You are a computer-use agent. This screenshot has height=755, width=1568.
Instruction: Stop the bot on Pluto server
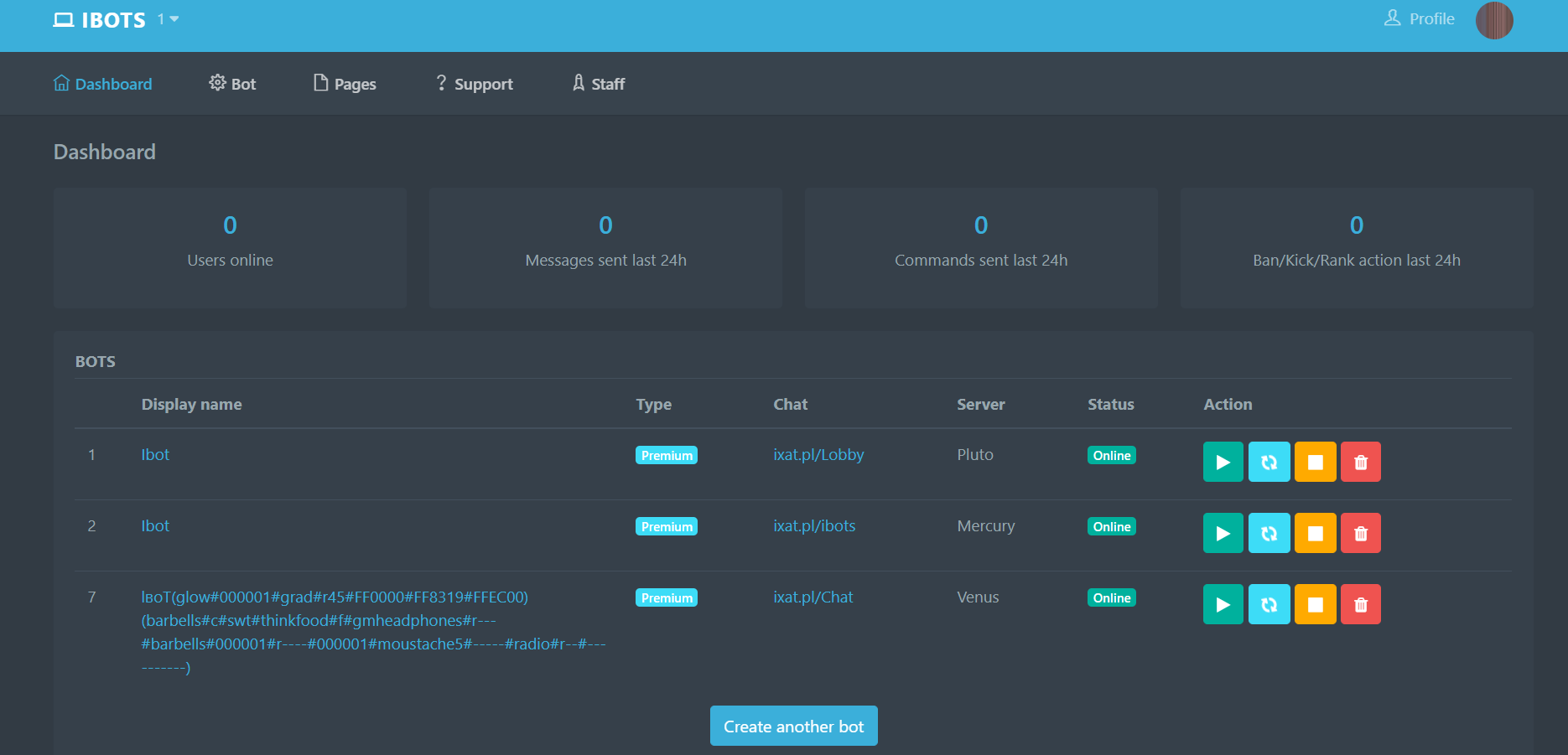coord(1315,462)
